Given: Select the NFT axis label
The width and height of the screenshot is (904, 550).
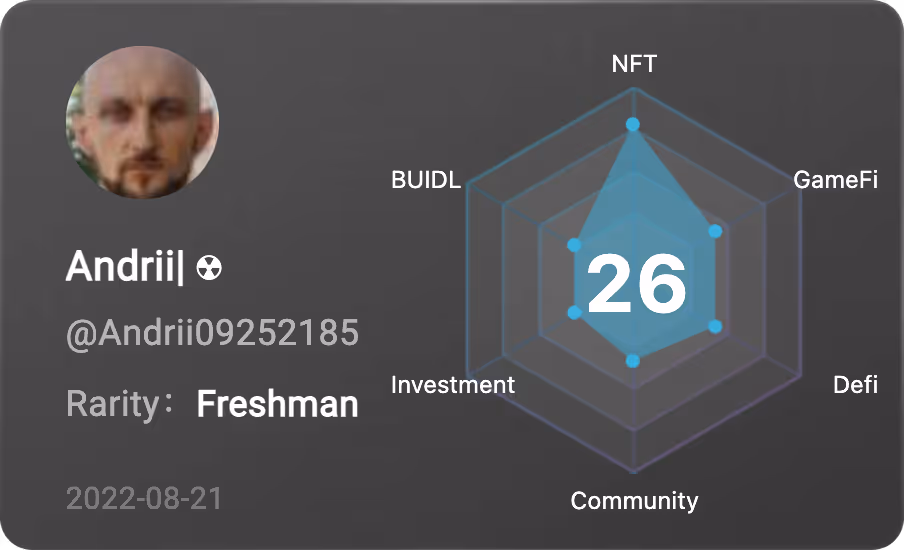Looking at the screenshot, I should click(634, 64).
